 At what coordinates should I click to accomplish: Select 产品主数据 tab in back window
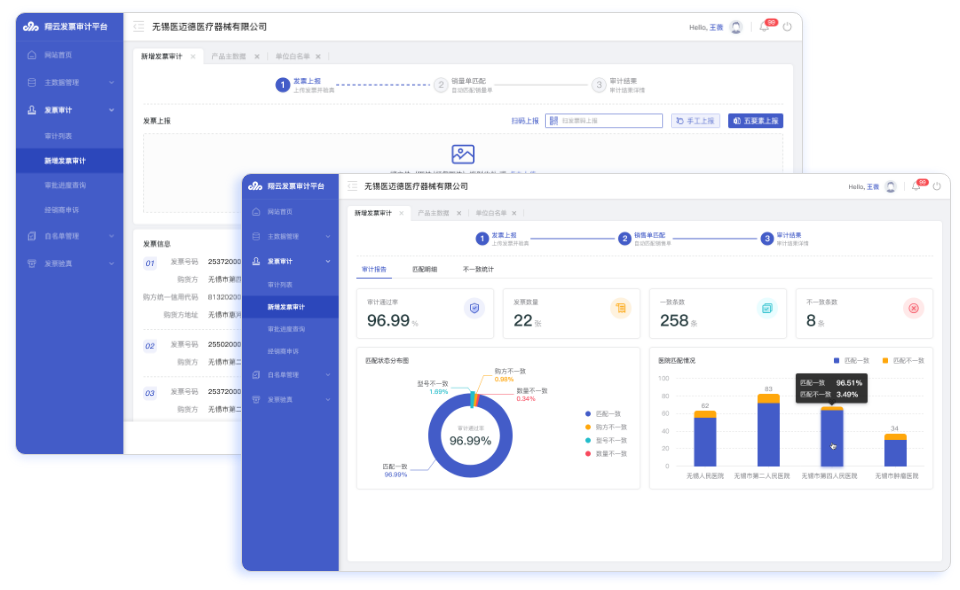pos(228,56)
